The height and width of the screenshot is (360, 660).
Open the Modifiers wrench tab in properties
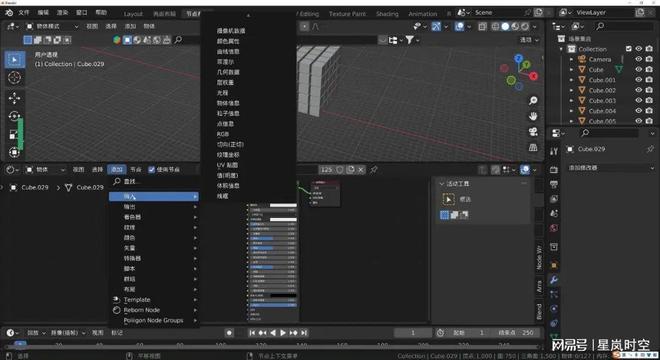554,280
